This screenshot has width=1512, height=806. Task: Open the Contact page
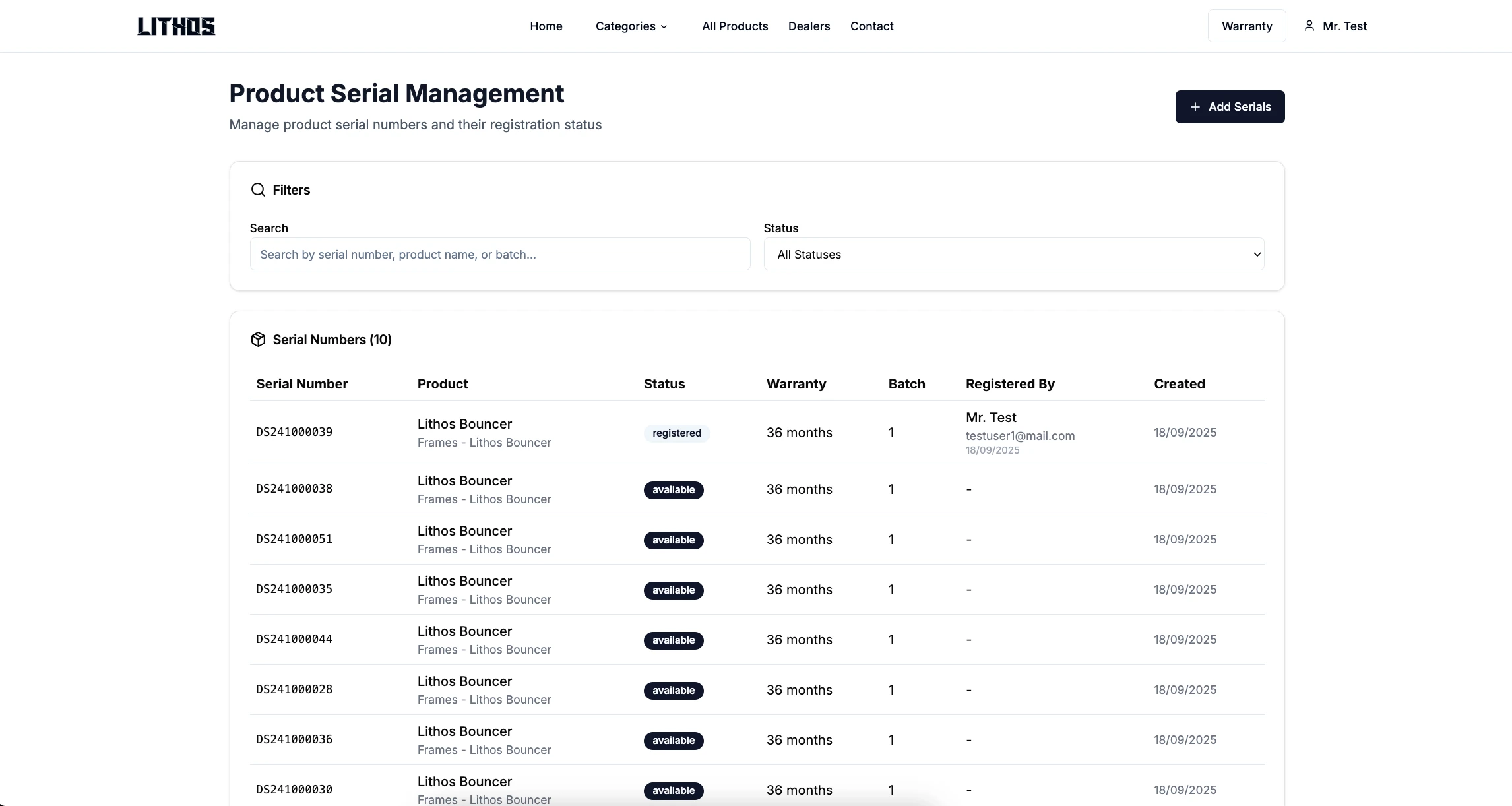pos(871,26)
